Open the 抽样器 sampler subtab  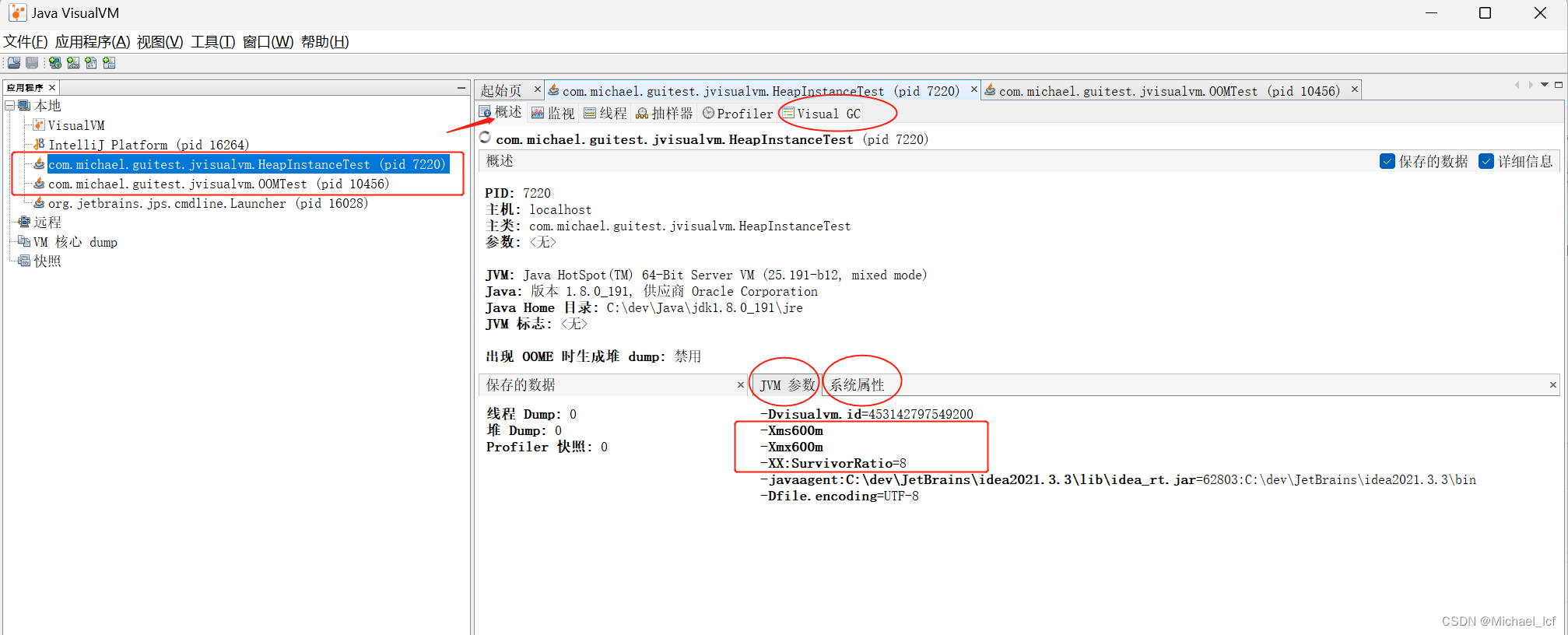coord(664,114)
